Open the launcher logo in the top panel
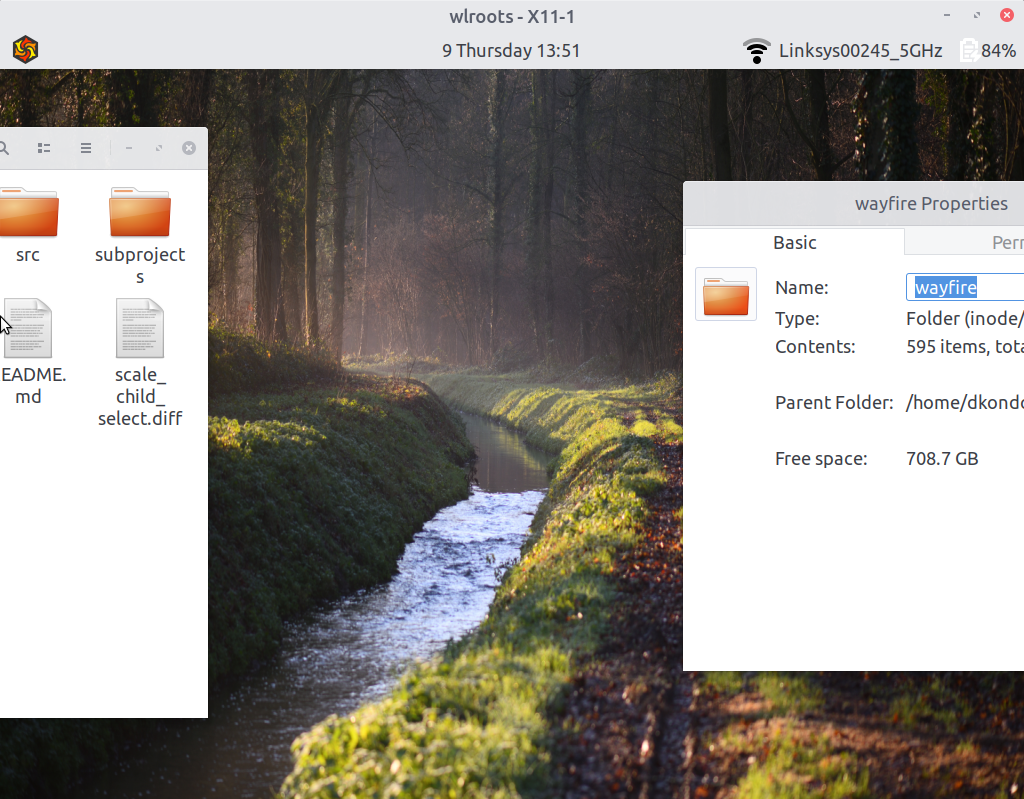 pyautogui.click(x=25, y=49)
